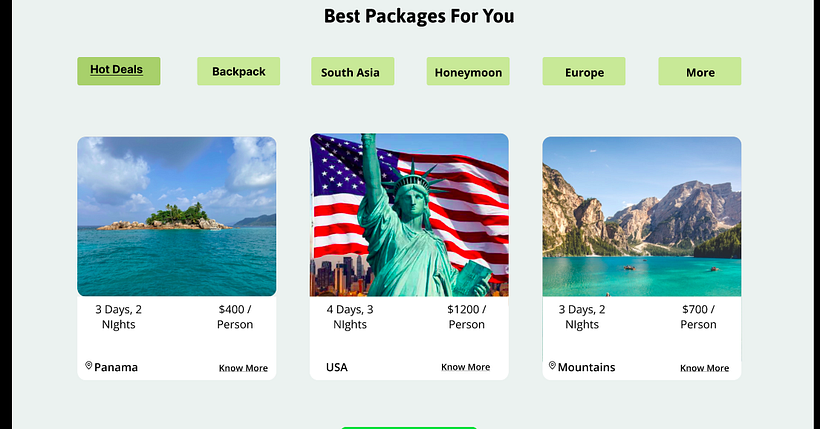Click the Panama destination label
The height and width of the screenshot is (429, 820).
[116, 367]
